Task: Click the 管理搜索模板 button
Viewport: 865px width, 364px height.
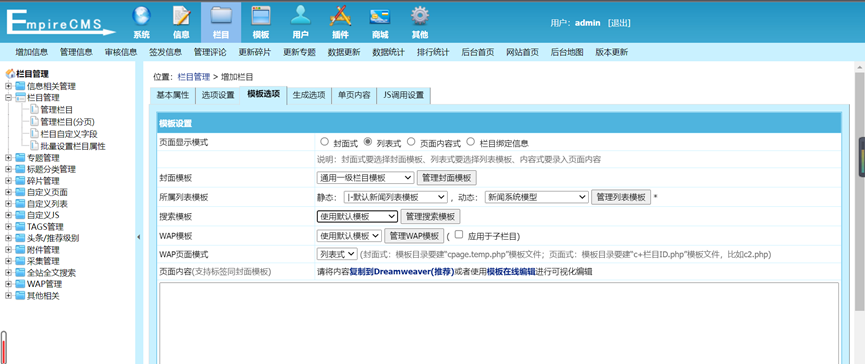Action: coord(430,216)
